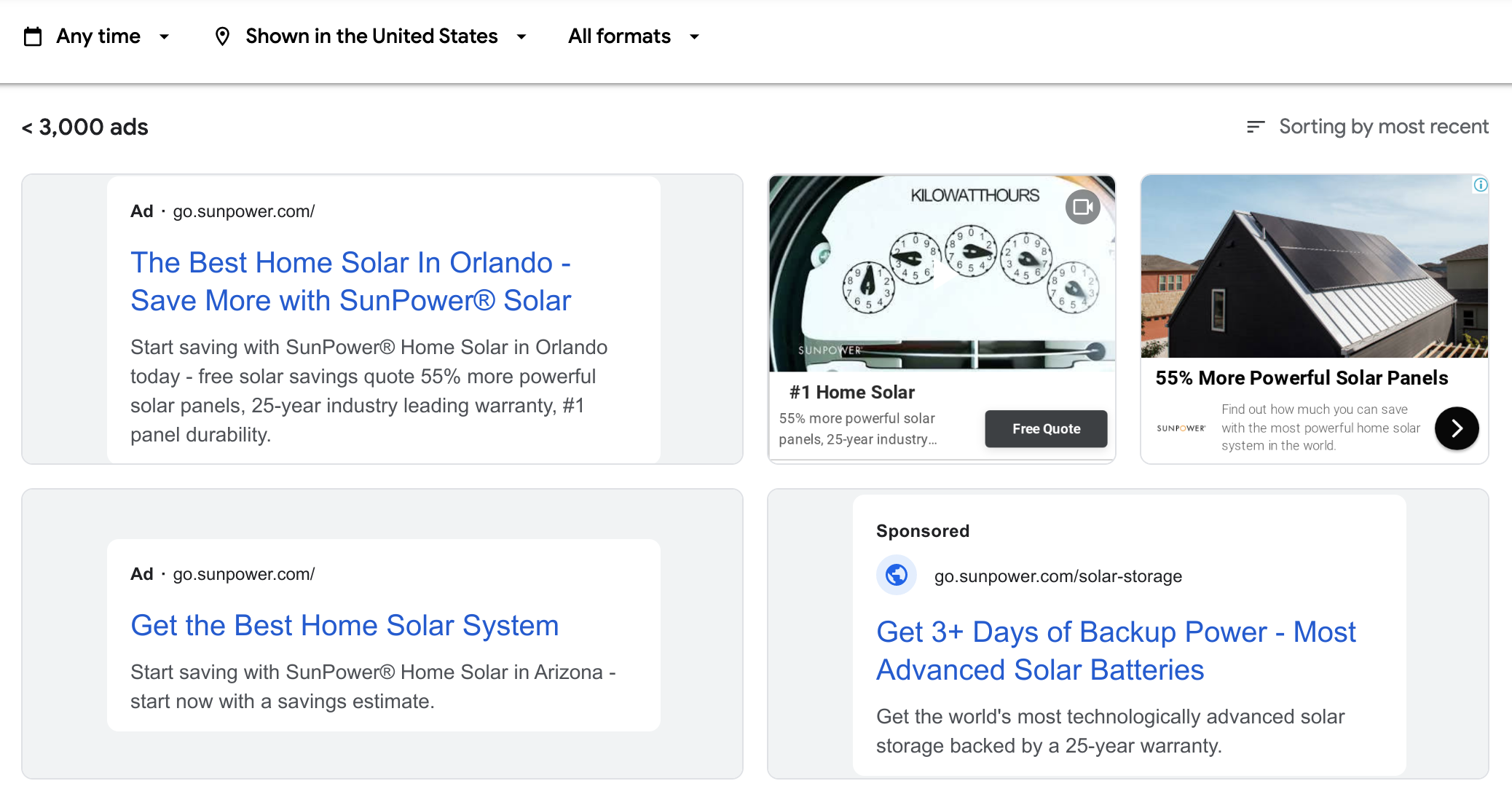Click the video camera icon on KILOWATTHOURS ad
Image resolution: width=1512 pixels, height=797 pixels.
pyautogui.click(x=1083, y=208)
